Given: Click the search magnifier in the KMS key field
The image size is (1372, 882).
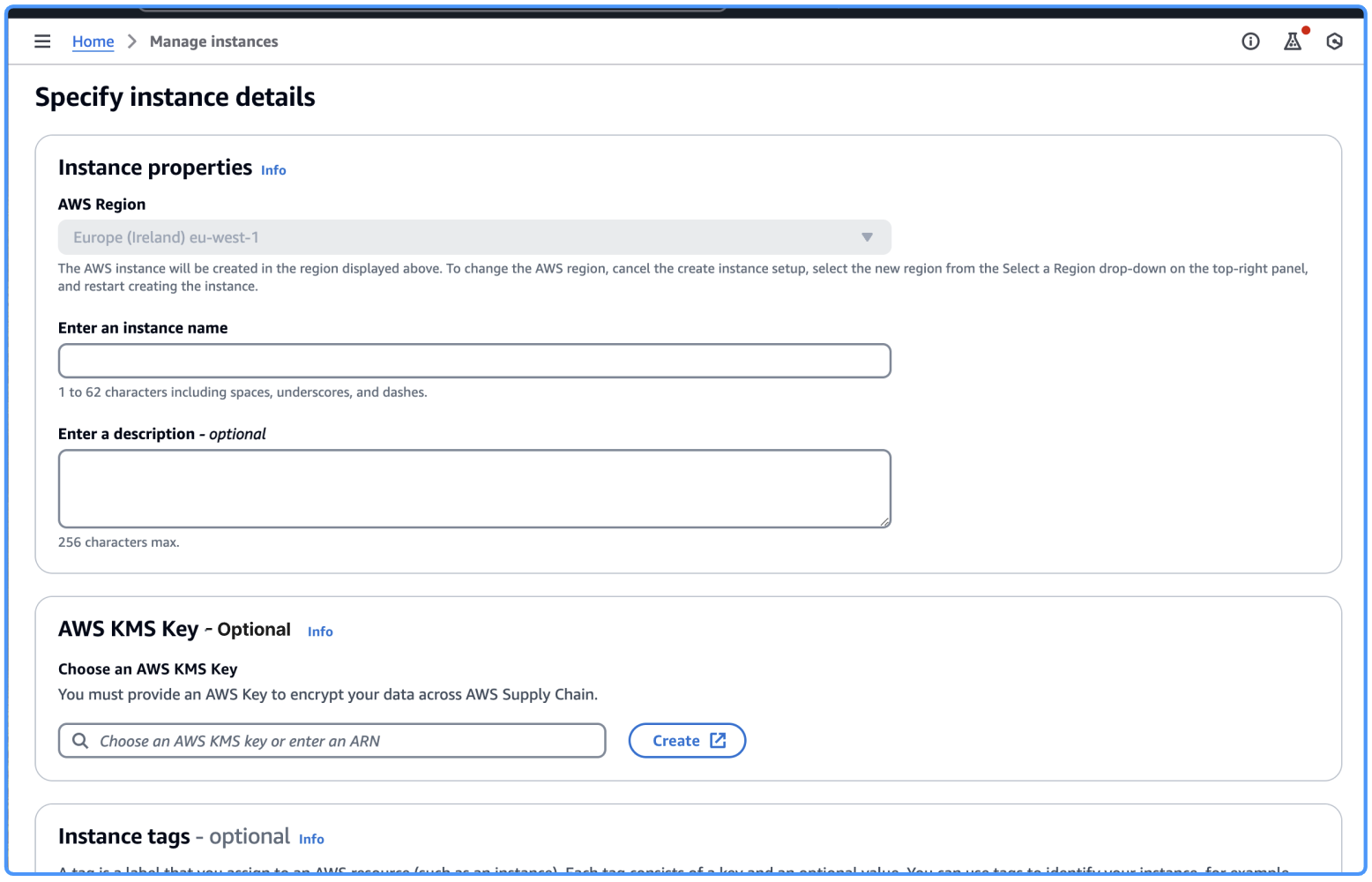Looking at the screenshot, I should point(80,740).
